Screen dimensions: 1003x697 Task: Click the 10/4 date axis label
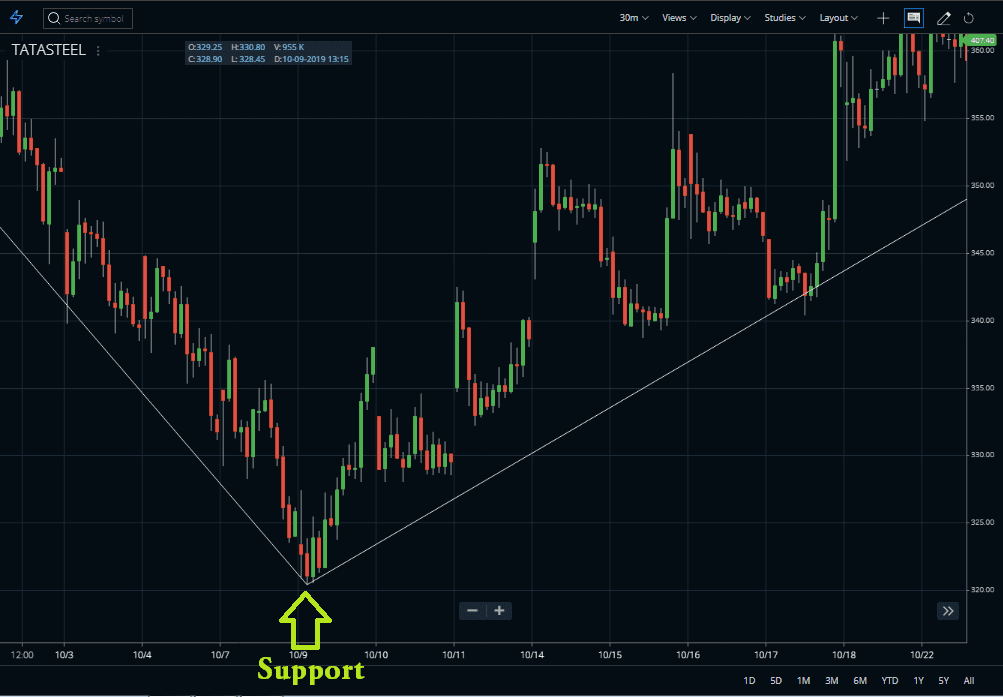142,655
